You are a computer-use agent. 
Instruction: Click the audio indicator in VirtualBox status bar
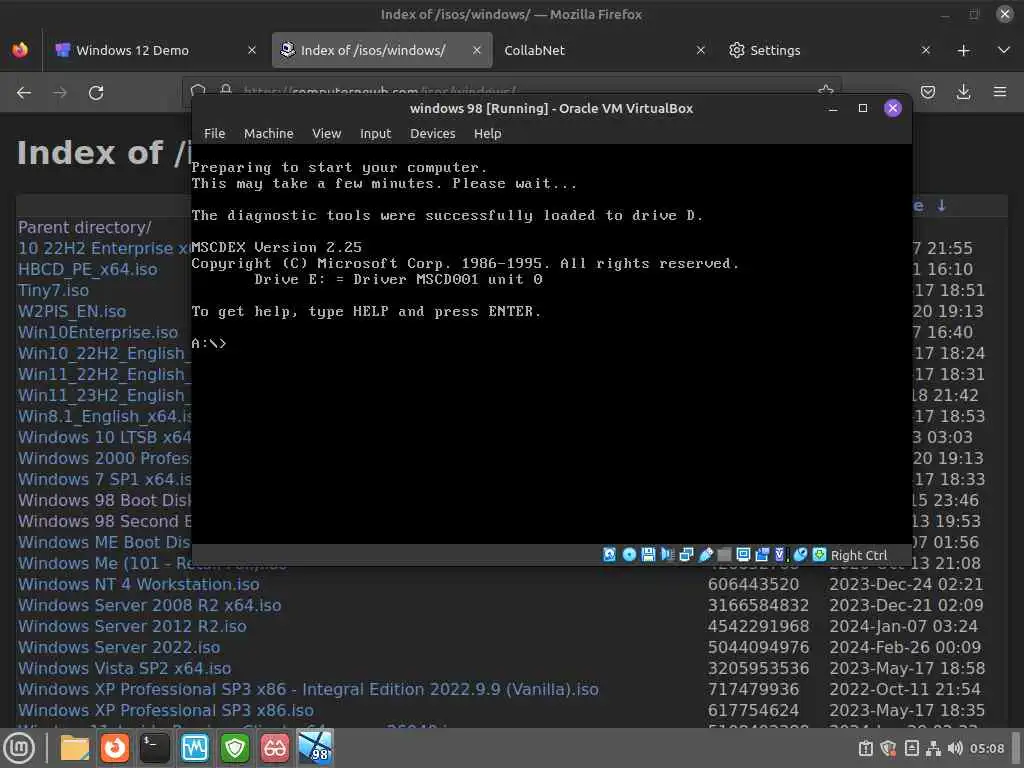667,554
